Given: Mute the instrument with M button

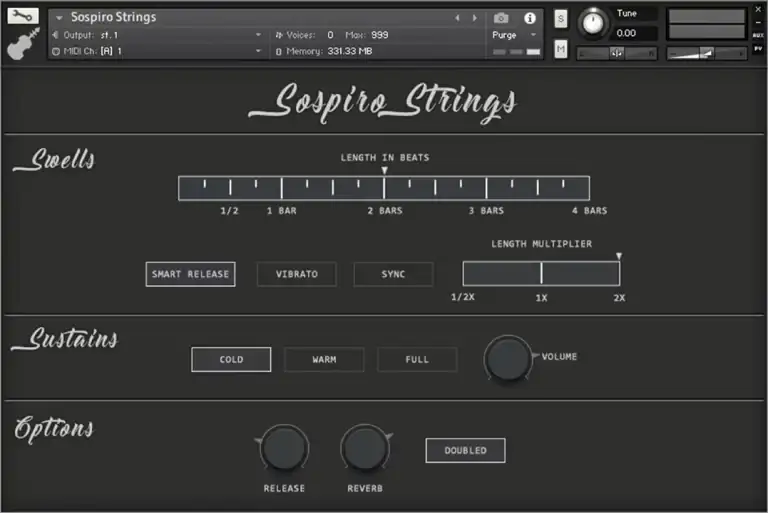Looking at the screenshot, I should pyautogui.click(x=560, y=49).
